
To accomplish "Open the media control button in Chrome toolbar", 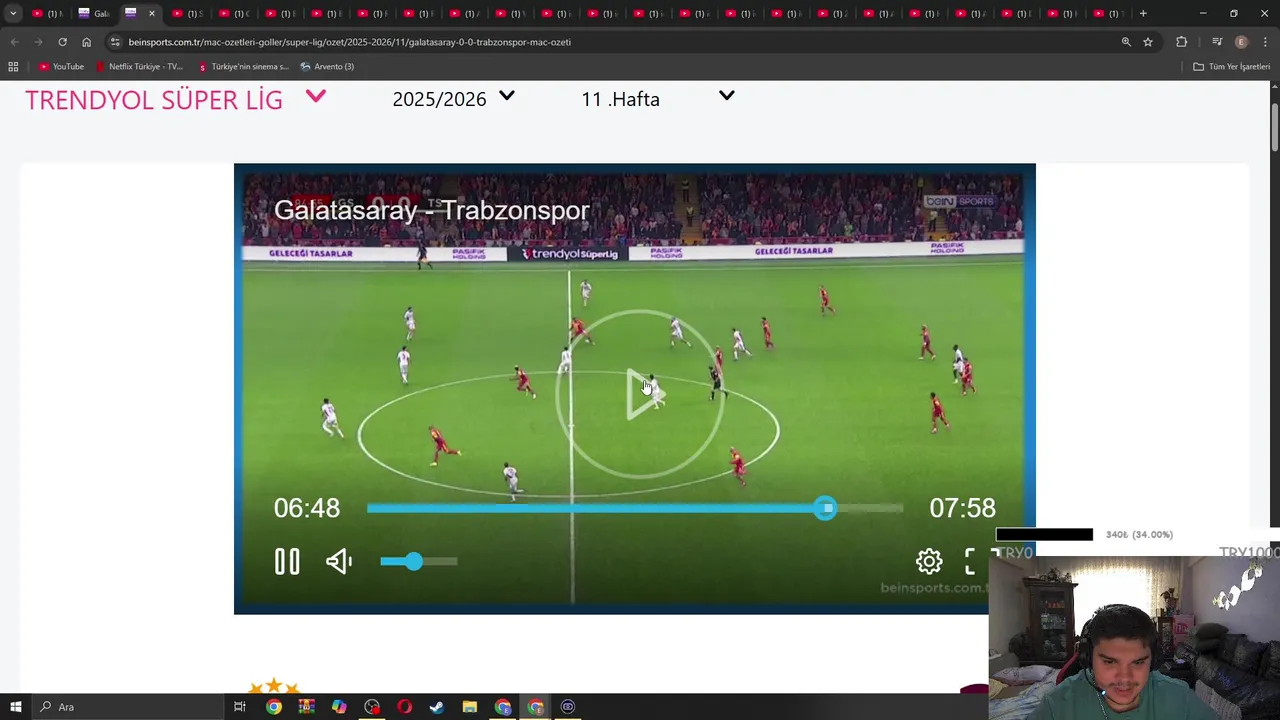I will [x=1217, y=42].
